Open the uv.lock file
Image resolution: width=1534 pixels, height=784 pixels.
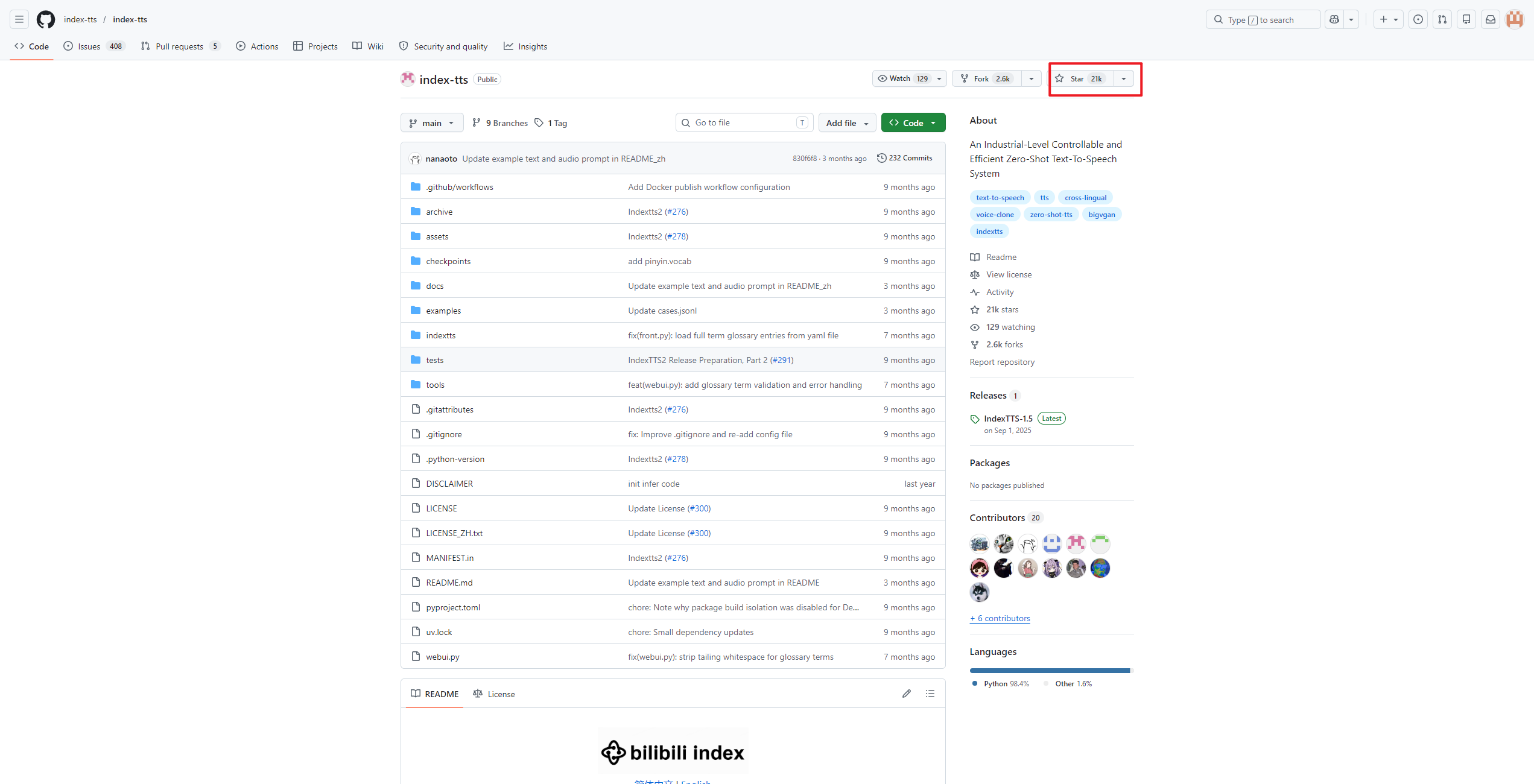439,632
